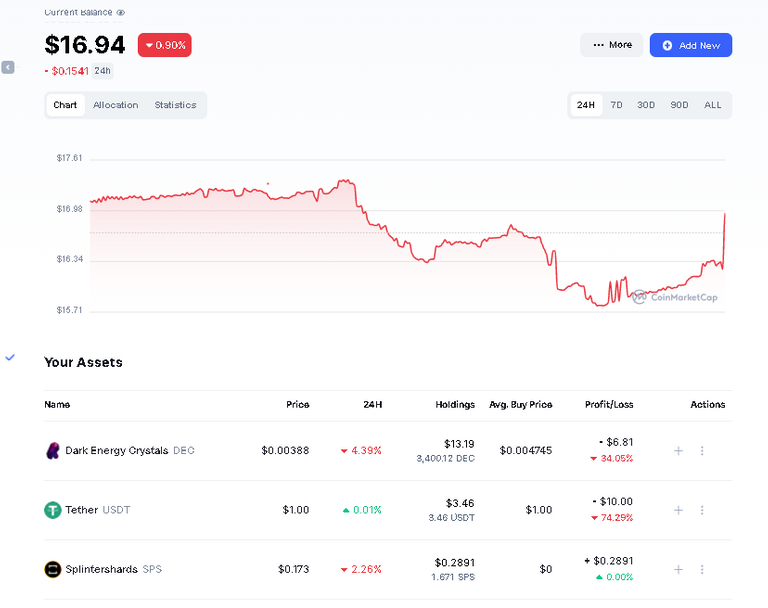
Task: Open Dark Energy Crystals asset page
Action: click(x=130, y=451)
